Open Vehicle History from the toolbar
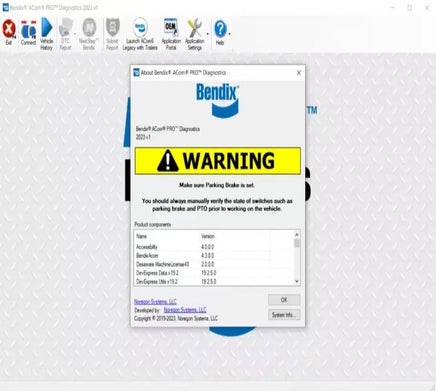This screenshot has height=391, width=436. 47,33
